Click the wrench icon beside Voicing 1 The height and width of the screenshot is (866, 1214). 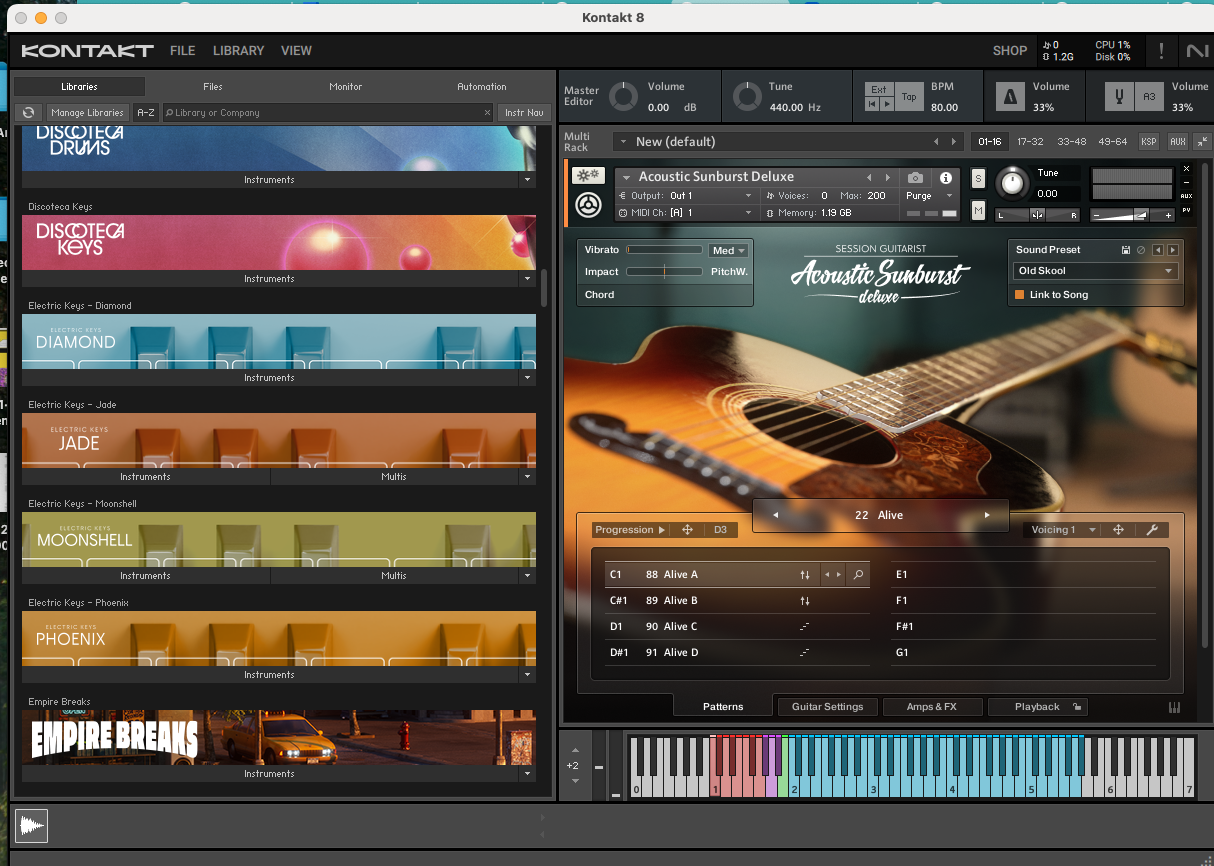click(1151, 530)
